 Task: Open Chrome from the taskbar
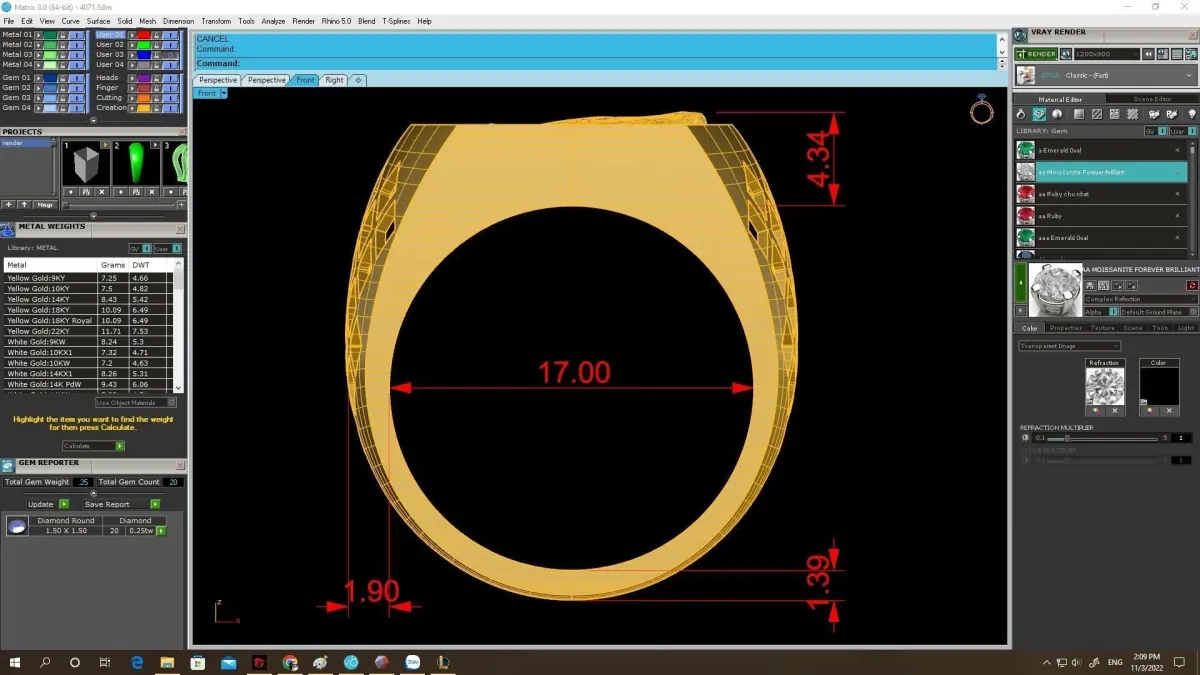pos(290,662)
